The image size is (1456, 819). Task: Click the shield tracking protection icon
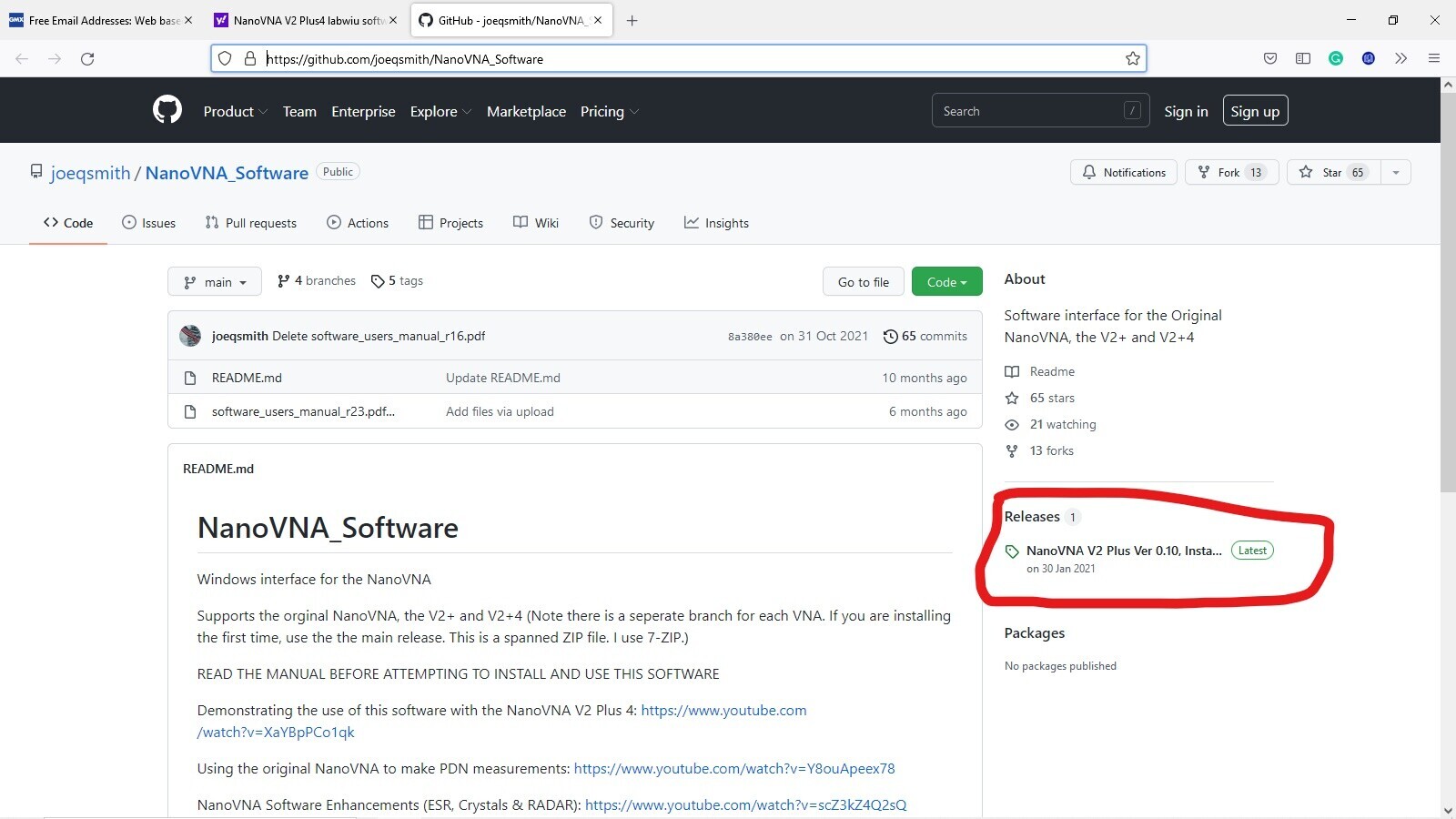[225, 58]
